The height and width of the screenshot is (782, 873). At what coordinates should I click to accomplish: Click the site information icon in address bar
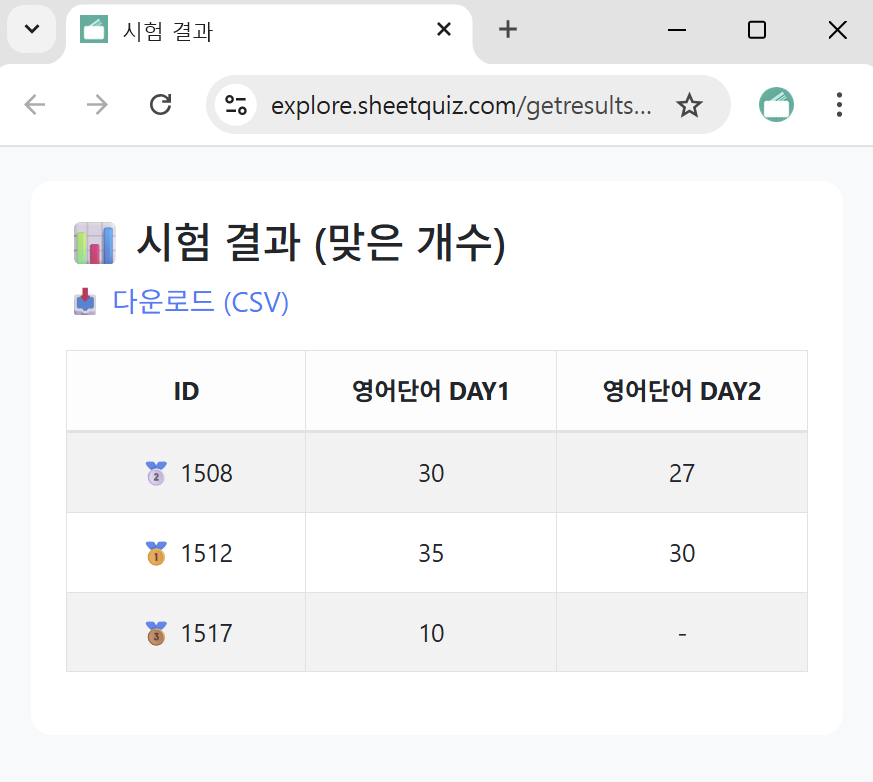pos(236,104)
